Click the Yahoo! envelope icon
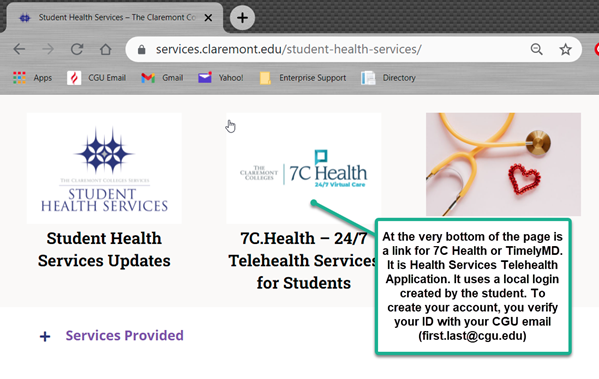The image size is (599, 379). [205, 78]
